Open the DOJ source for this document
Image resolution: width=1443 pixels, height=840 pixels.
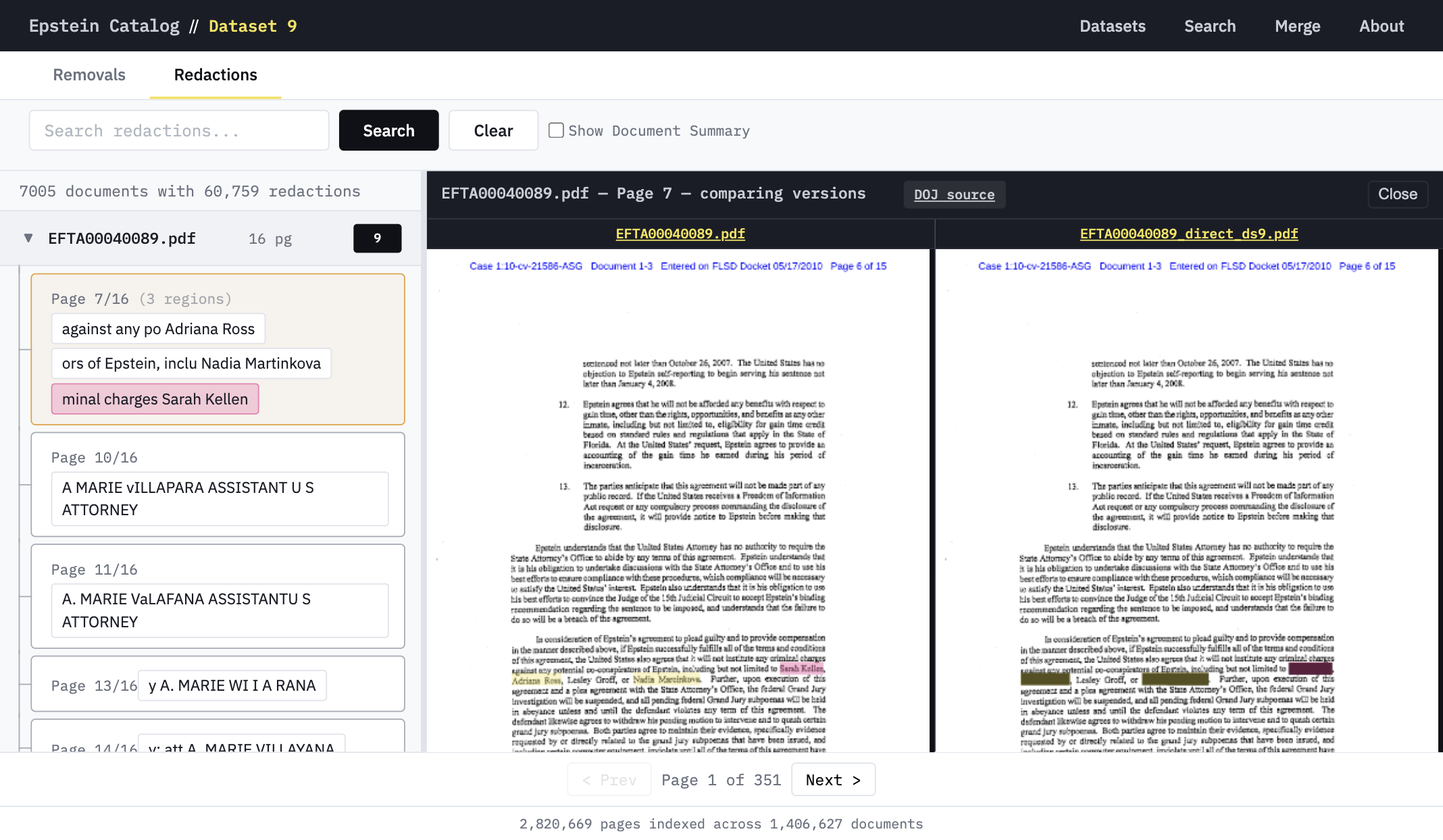point(954,194)
